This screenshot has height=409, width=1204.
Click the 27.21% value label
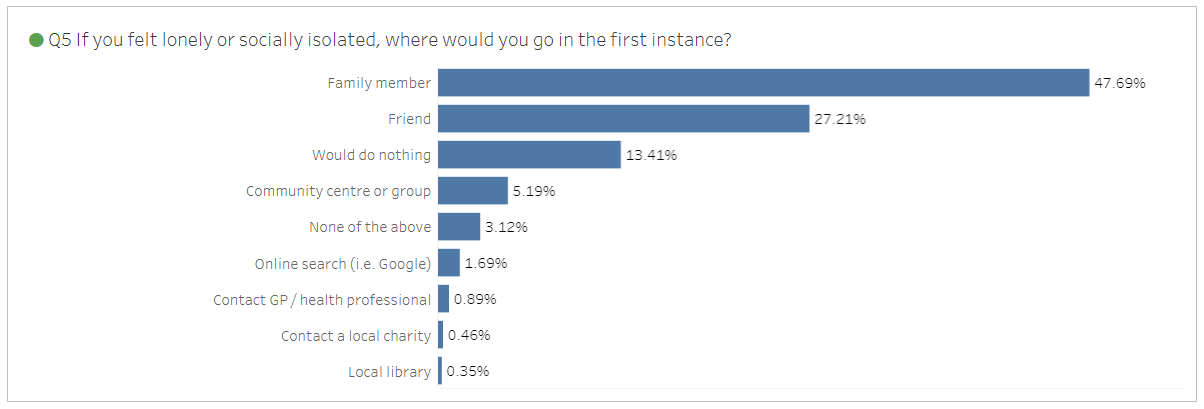(x=840, y=119)
